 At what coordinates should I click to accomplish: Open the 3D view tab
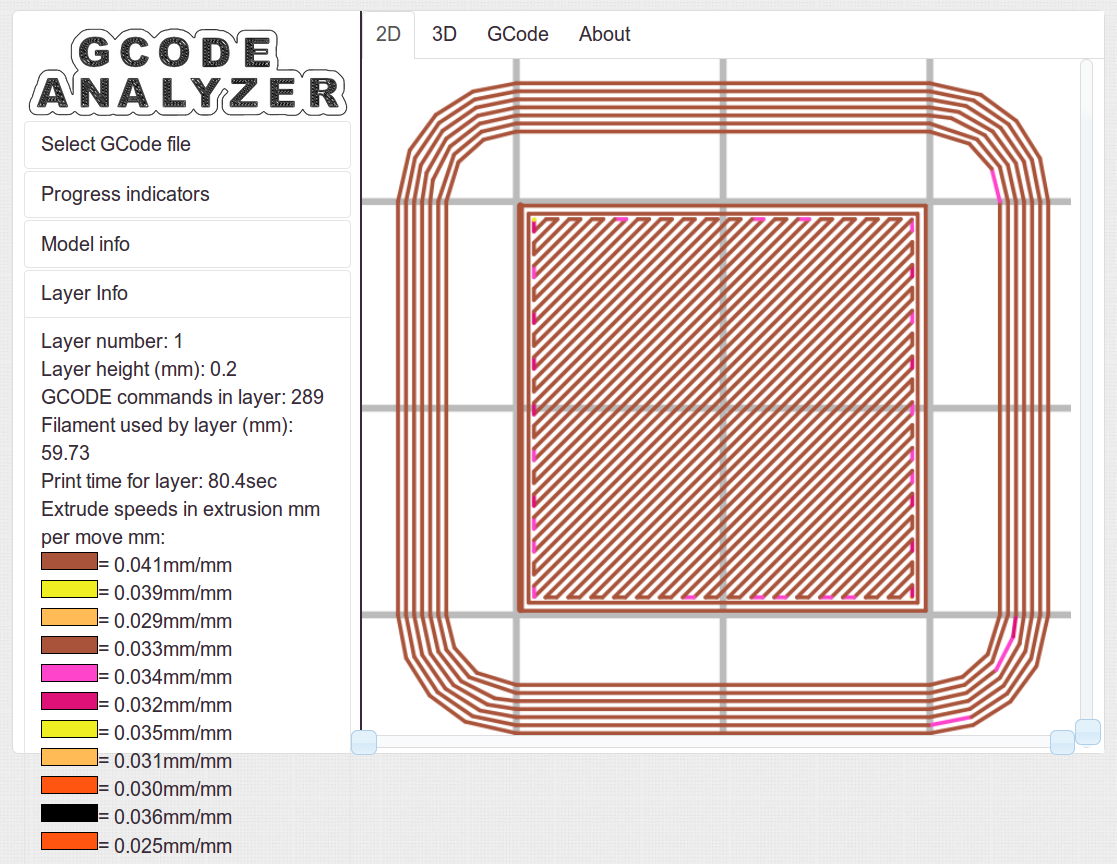pos(444,34)
